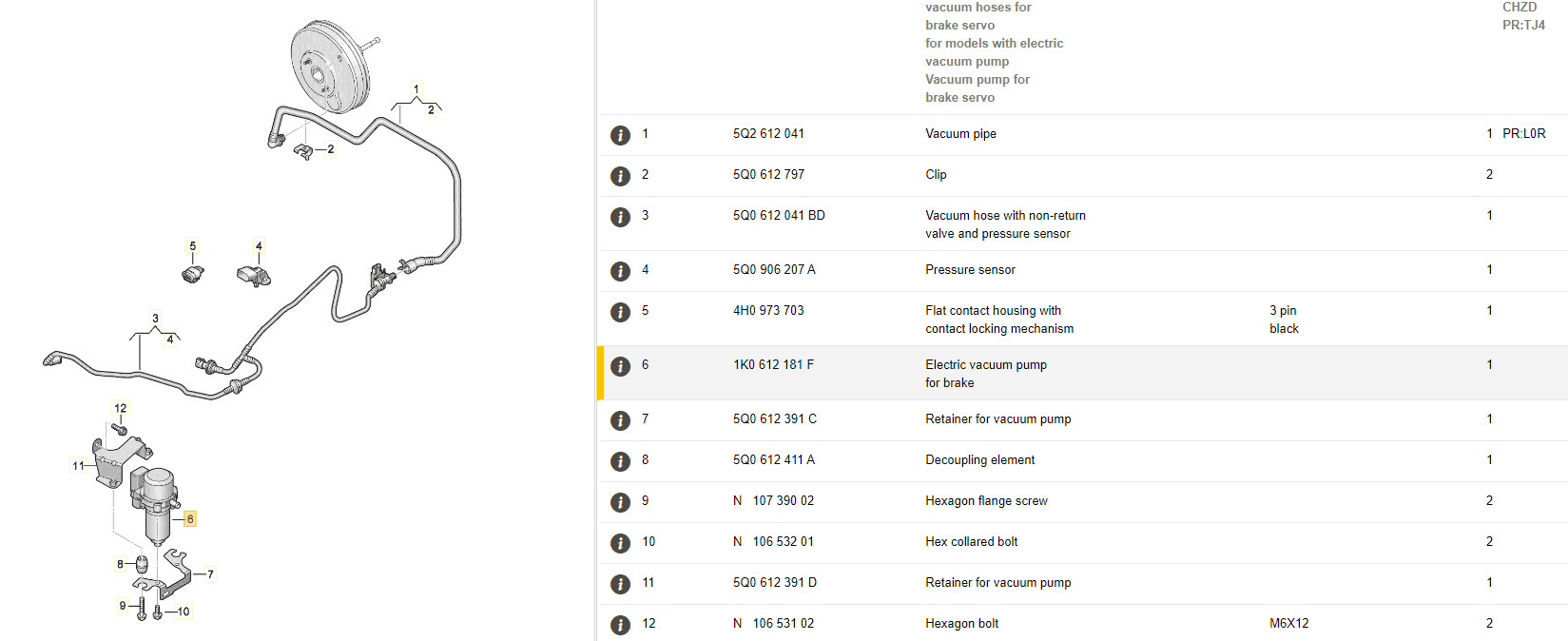
Task: Select the 5Q0 906 207 A part number
Action: (774, 269)
